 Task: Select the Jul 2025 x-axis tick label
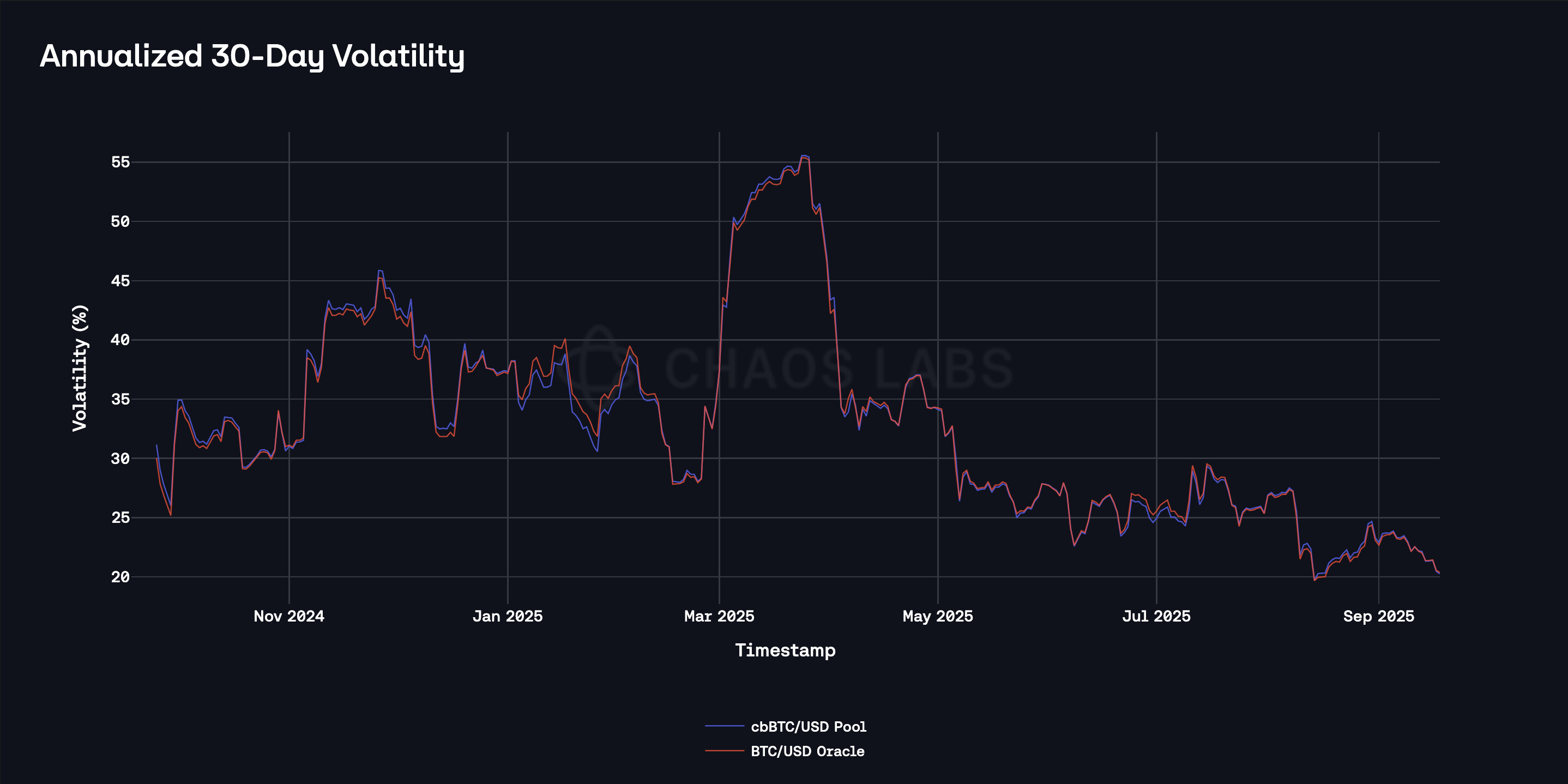pos(1156,617)
